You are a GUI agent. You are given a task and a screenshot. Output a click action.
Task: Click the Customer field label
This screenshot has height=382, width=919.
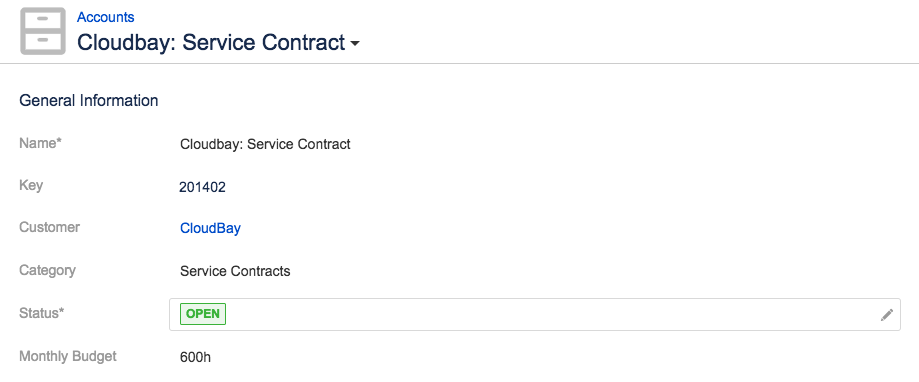[50, 227]
